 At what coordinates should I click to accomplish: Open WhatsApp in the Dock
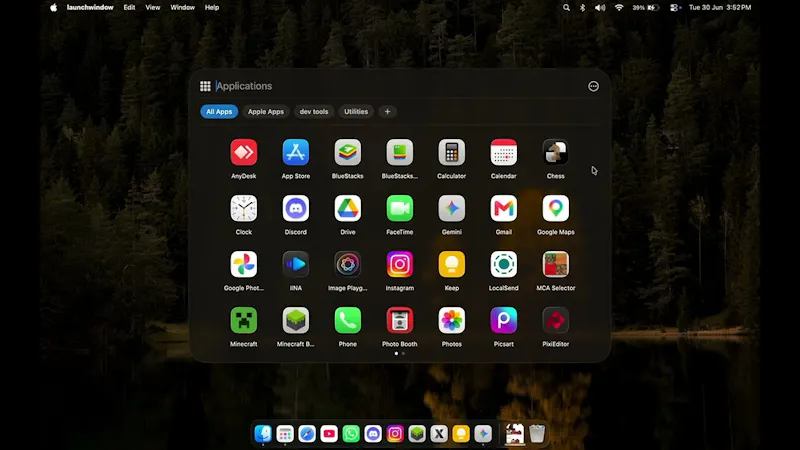coord(351,434)
